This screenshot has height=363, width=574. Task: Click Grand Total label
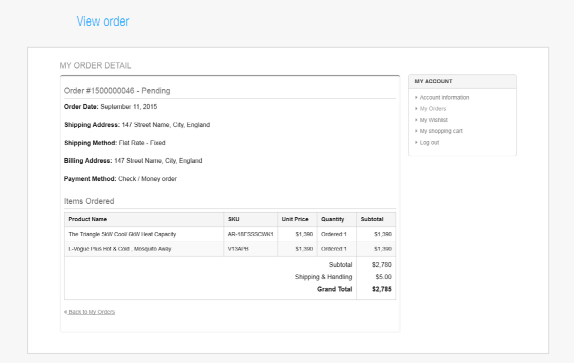[x=335, y=289]
